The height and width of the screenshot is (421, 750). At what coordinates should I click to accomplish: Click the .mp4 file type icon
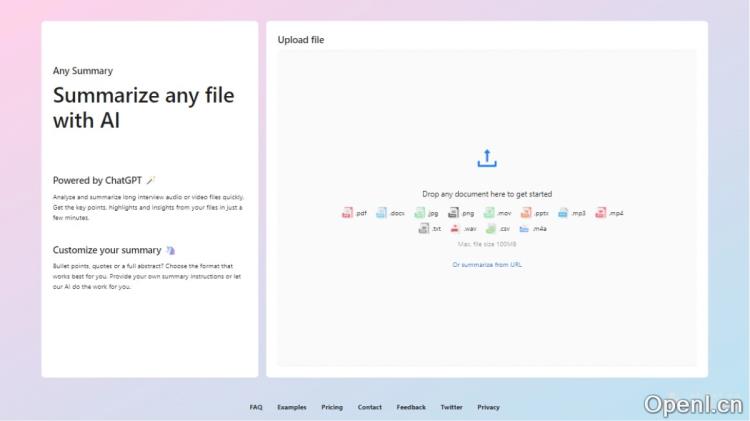coord(601,213)
